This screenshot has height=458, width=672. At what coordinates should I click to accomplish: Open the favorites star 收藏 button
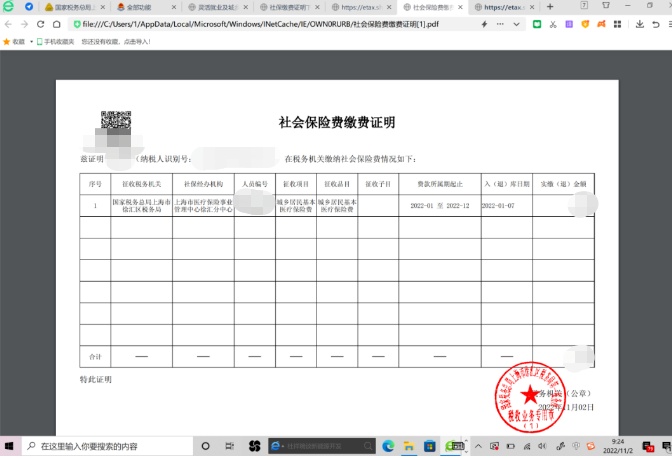pyautogui.click(x=14, y=42)
